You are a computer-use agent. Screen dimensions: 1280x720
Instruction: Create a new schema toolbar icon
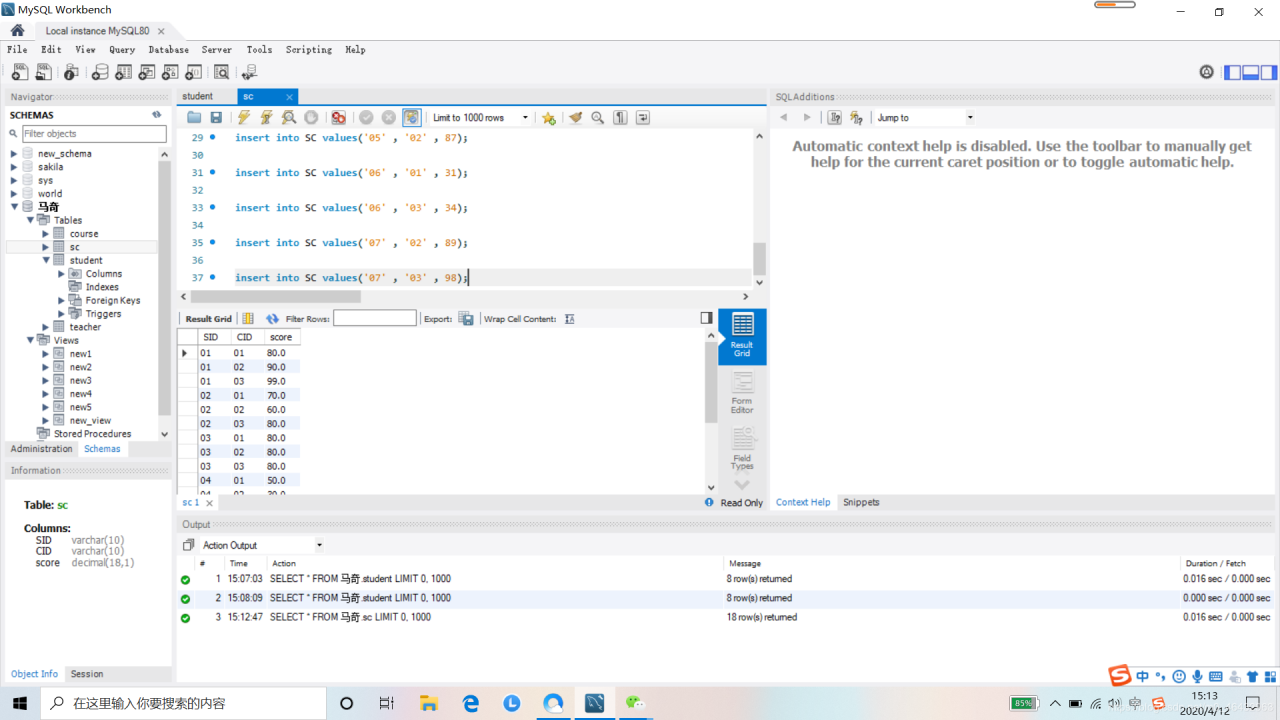(100, 72)
